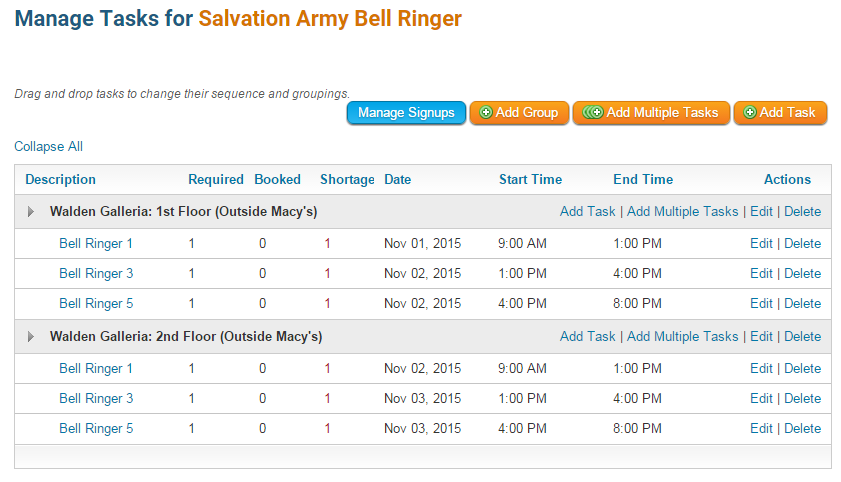Edit the 1st Floor Bell Ringer 1 task
Image resolution: width=841 pixels, height=482 pixels.
(761, 244)
